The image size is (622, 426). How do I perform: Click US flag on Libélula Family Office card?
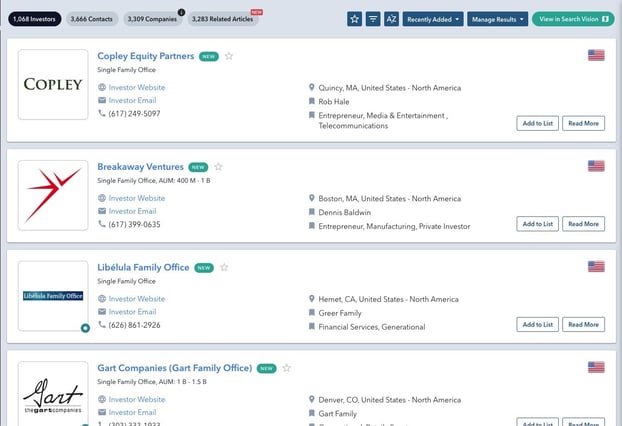tap(596, 267)
